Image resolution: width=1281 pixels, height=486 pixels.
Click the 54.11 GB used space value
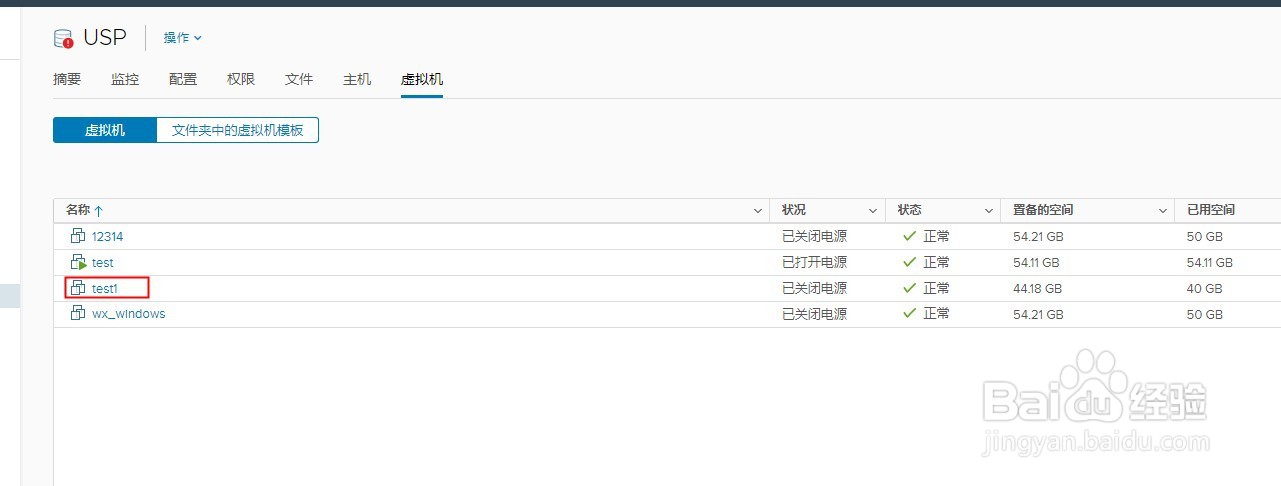[1210, 262]
